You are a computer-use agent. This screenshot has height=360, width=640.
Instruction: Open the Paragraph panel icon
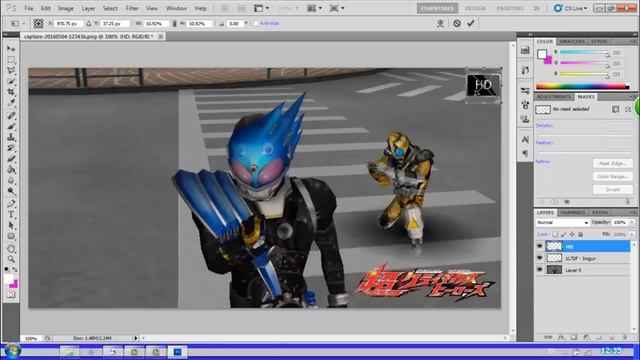click(x=525, y=153)
